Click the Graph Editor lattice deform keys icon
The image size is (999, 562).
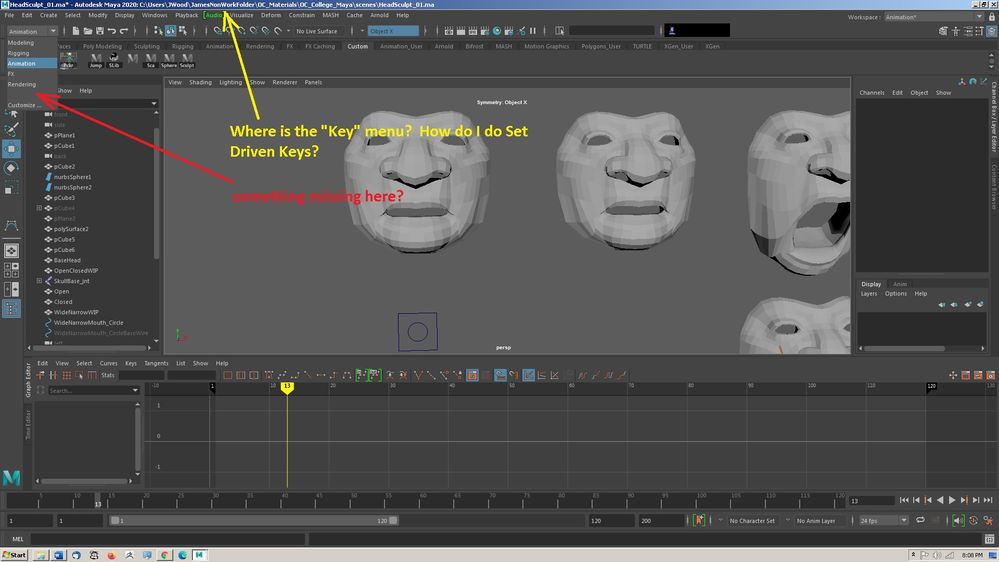(x=66, y=375)
